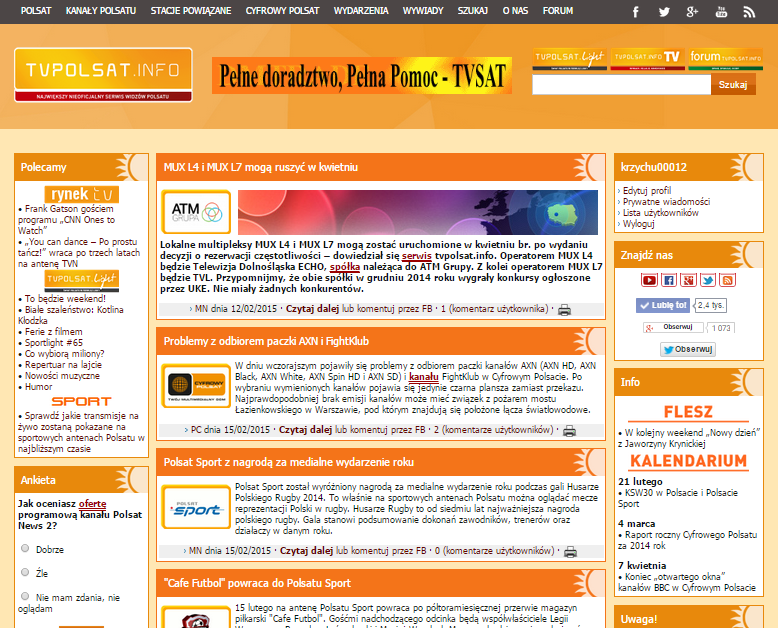Viewport: 778px width, 628px height.
Task: Open headline Problemy z odbiorem paczki AXN
Action: click(x=266, y=341)
